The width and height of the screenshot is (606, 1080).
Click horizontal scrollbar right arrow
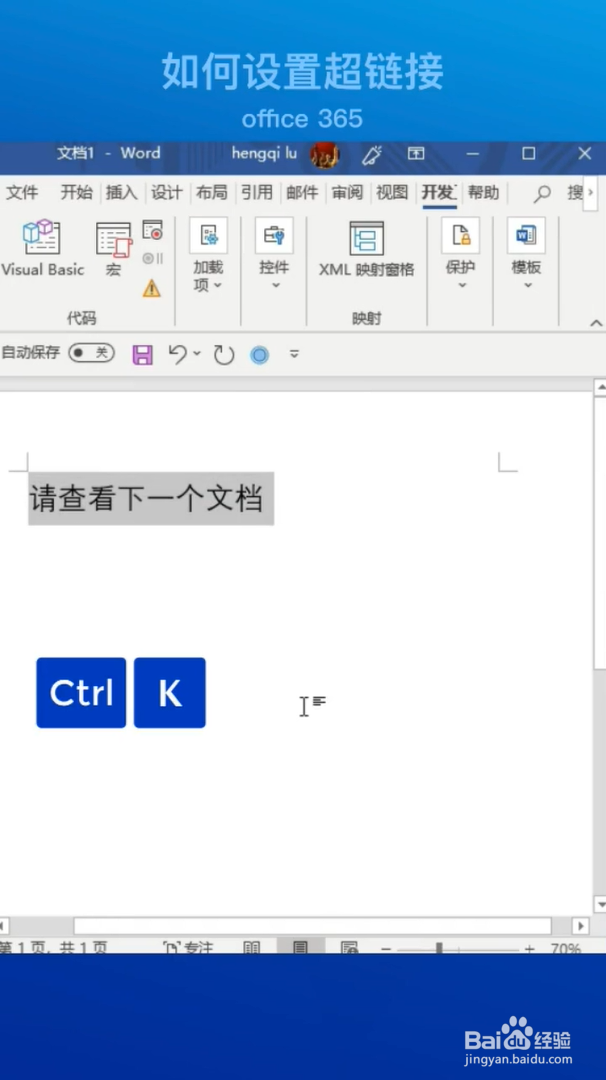pos(581,926)
